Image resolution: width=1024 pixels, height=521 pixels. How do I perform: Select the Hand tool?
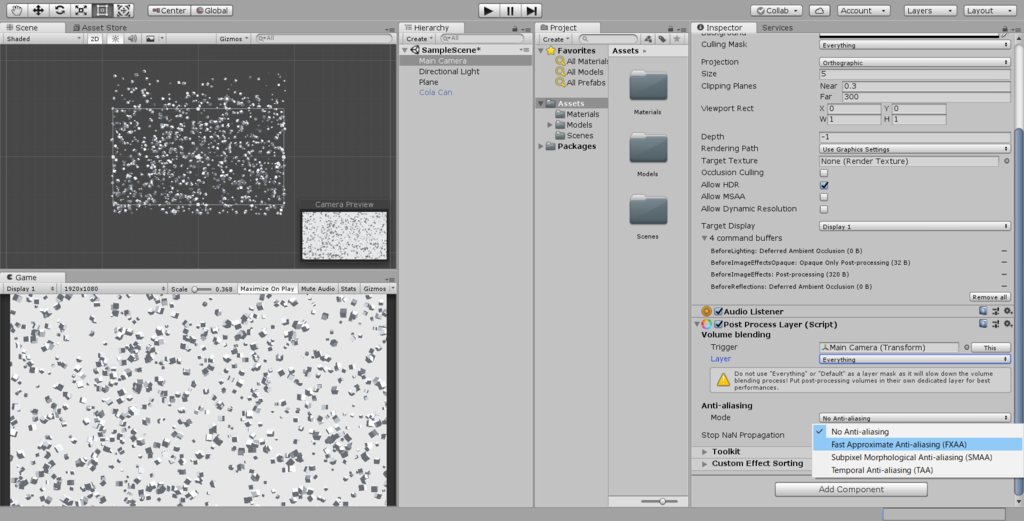pos(16,10)
